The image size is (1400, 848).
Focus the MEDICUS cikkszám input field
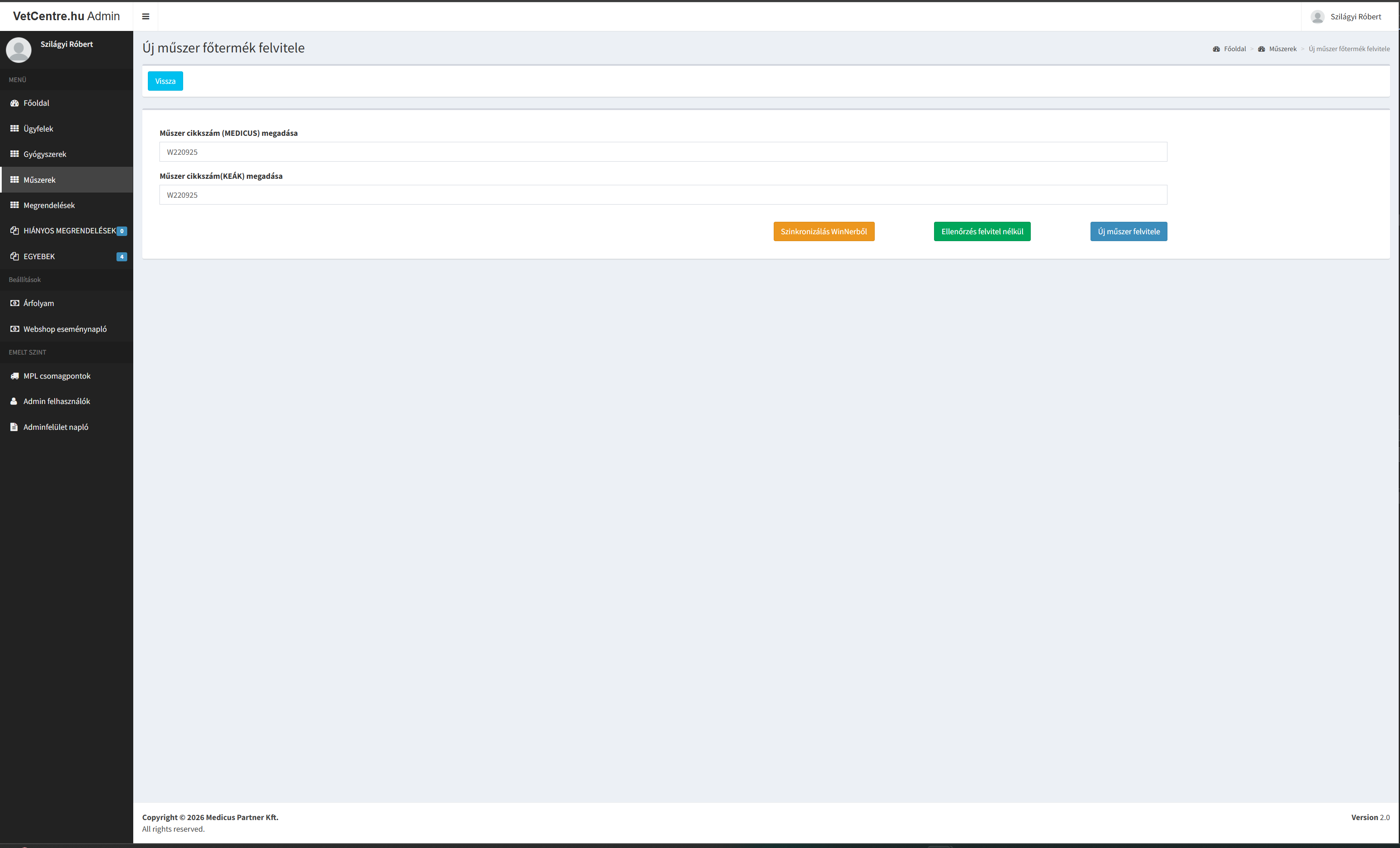(x=662, y=152)
